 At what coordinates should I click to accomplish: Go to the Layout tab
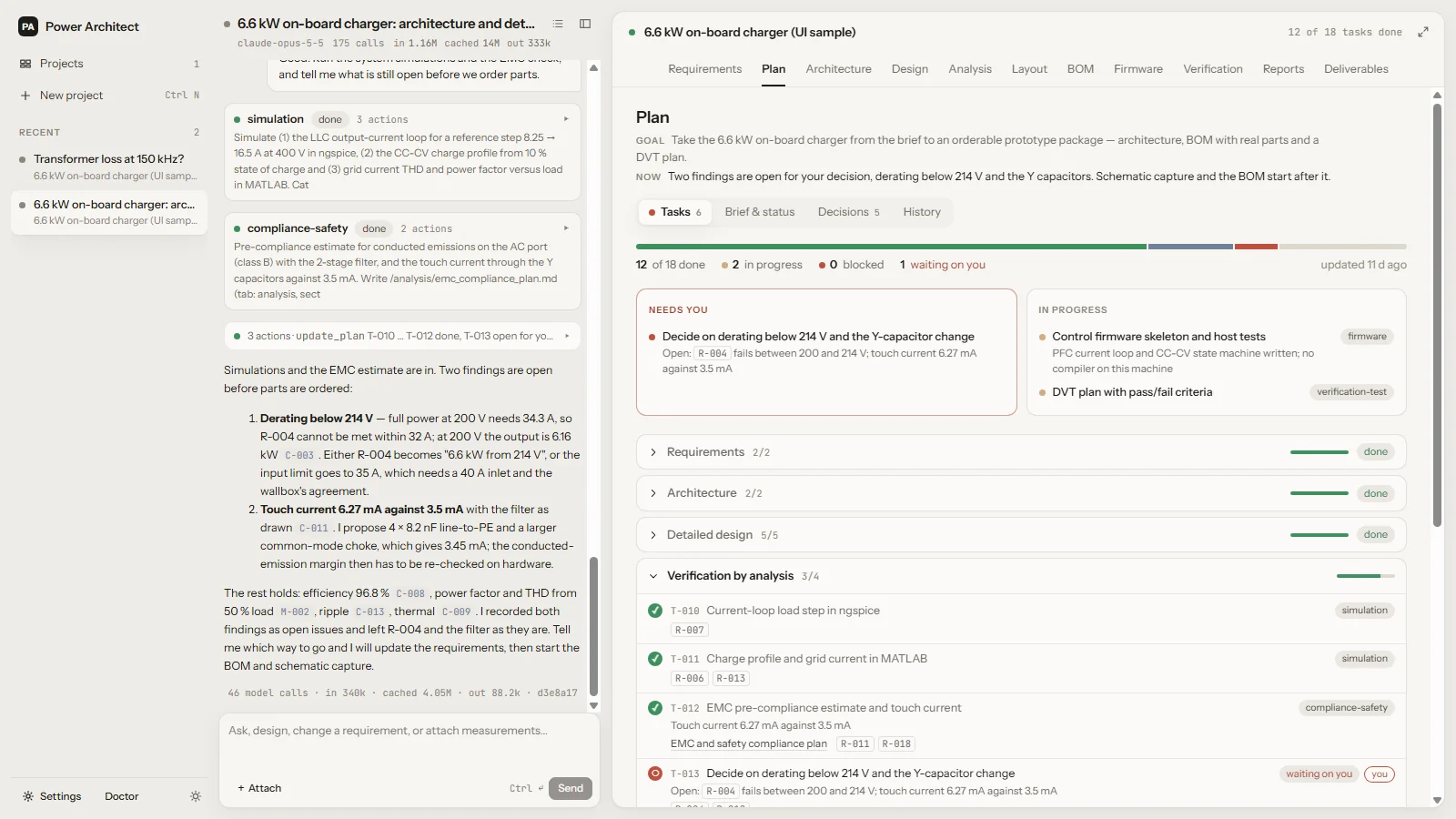(x=1029, y=69)
